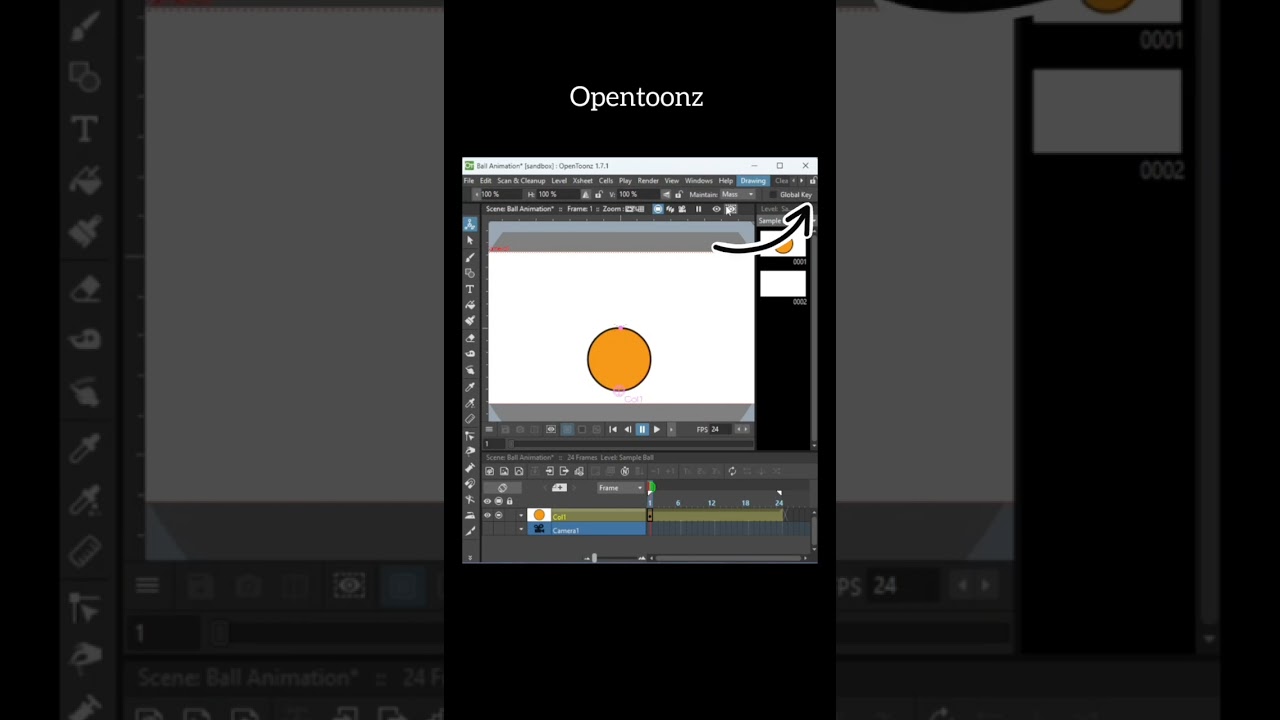Open the Cells menu
This screenshot has width=1280, height=720.
606,181
